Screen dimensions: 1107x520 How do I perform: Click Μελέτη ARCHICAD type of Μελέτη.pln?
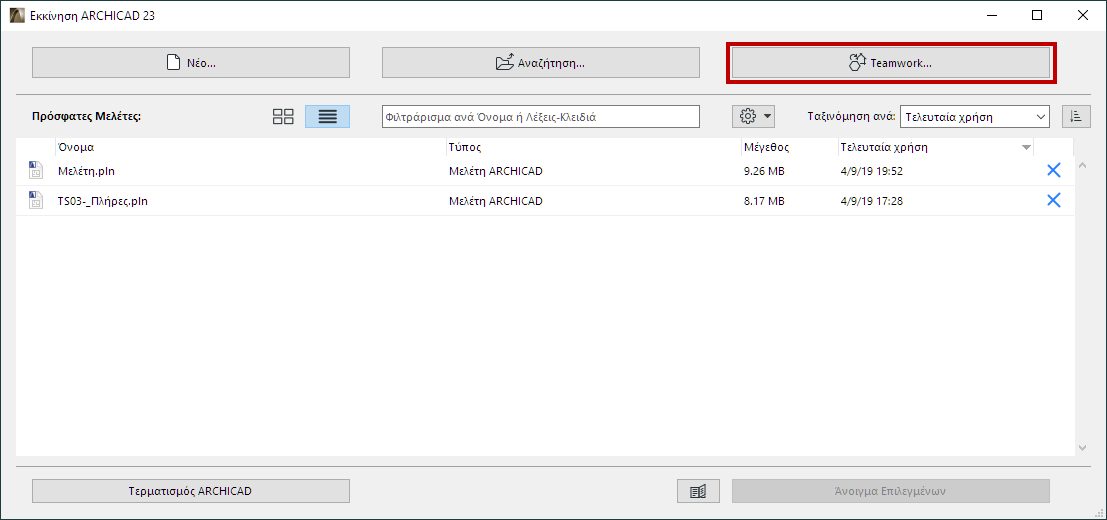496,171
